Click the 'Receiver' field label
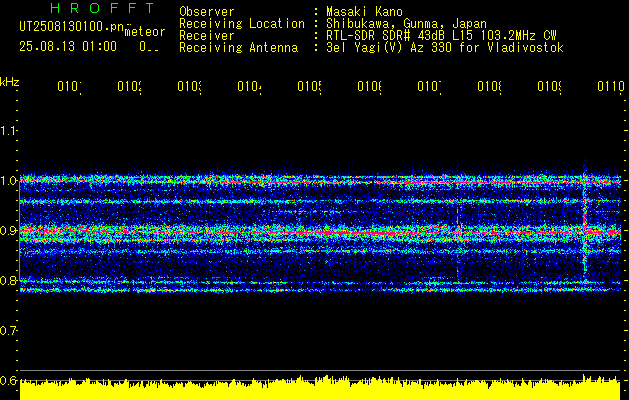Screen dimensions: 629x400 pyautogui.click(x=207, y=36)
